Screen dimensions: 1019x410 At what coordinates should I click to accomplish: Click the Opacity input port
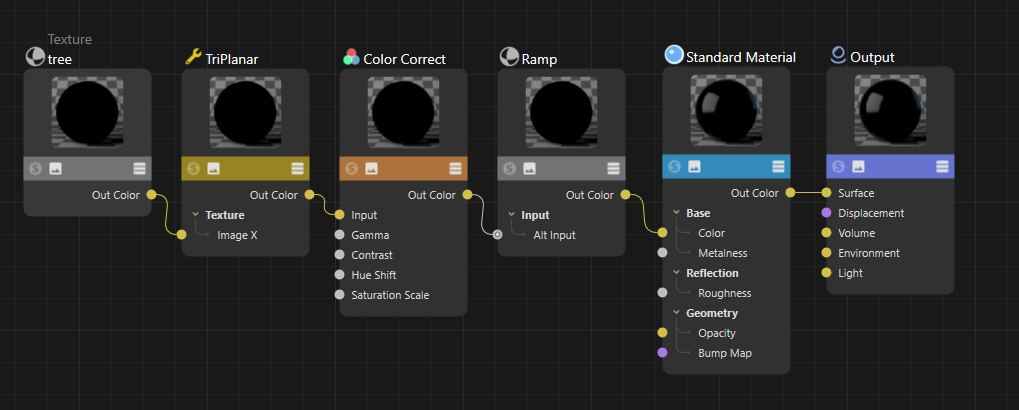coord(662,333)
